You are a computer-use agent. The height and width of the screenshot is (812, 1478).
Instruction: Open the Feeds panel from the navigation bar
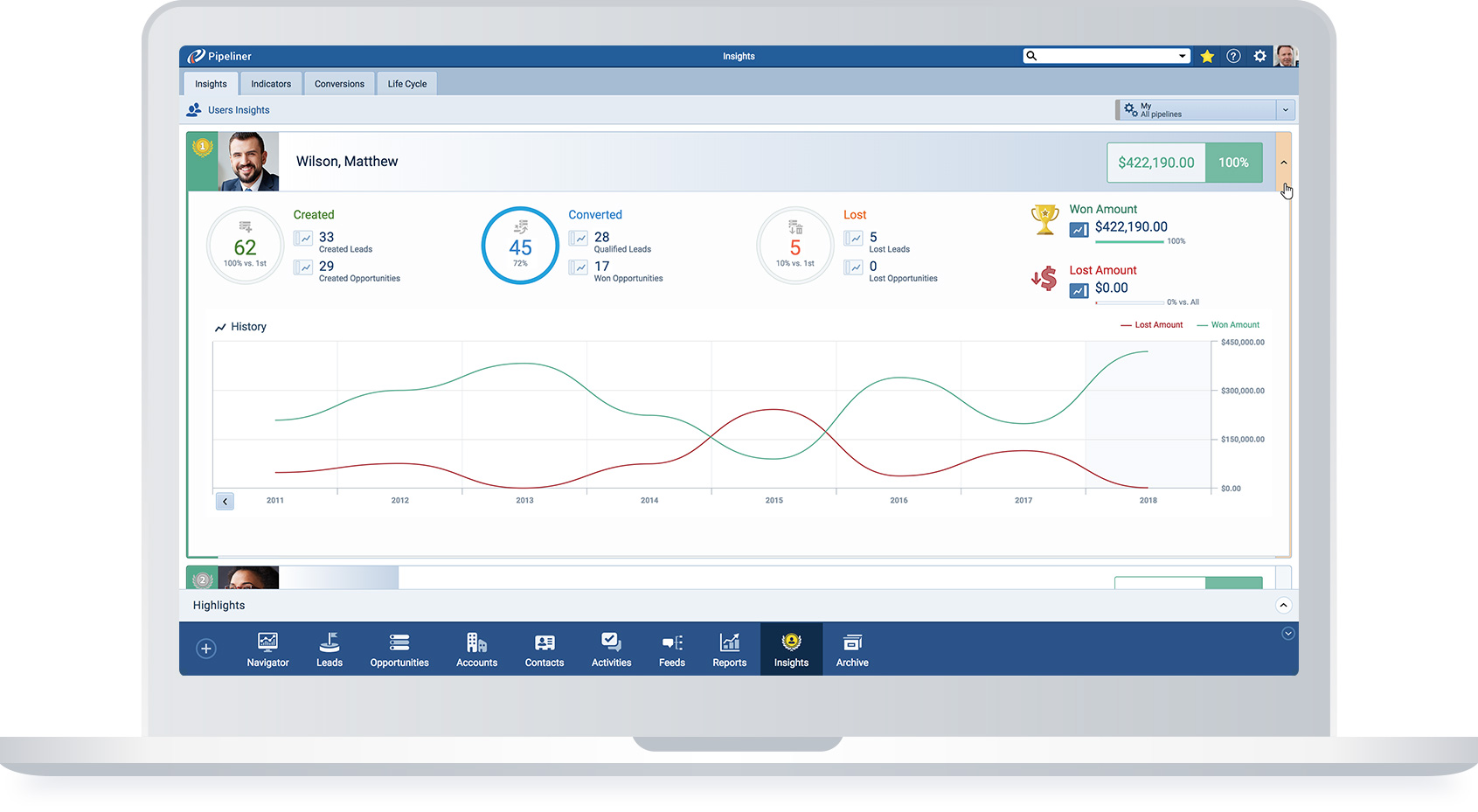pyautogui.click(x=672, y=649)
